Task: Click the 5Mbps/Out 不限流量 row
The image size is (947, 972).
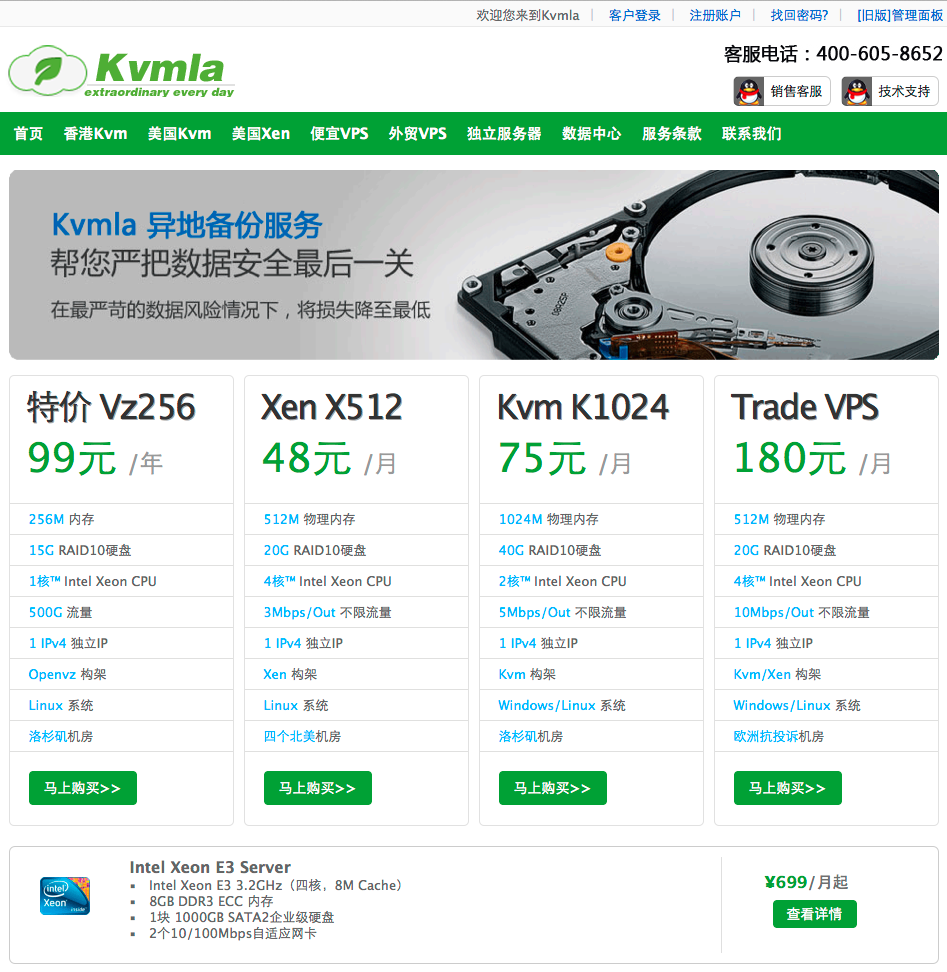Action: click(x=591, y=612)
